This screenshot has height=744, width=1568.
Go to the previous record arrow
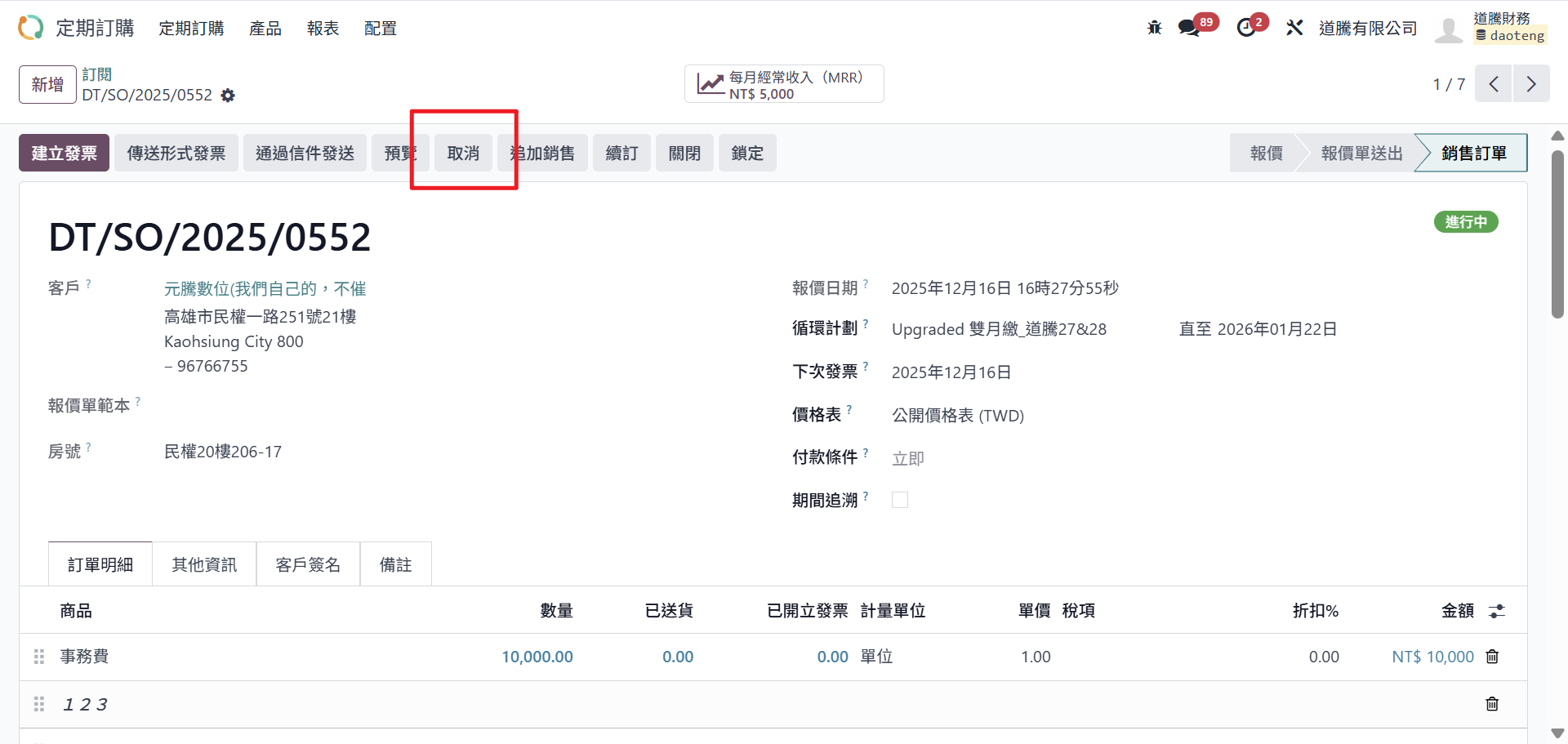point(1494,84)
